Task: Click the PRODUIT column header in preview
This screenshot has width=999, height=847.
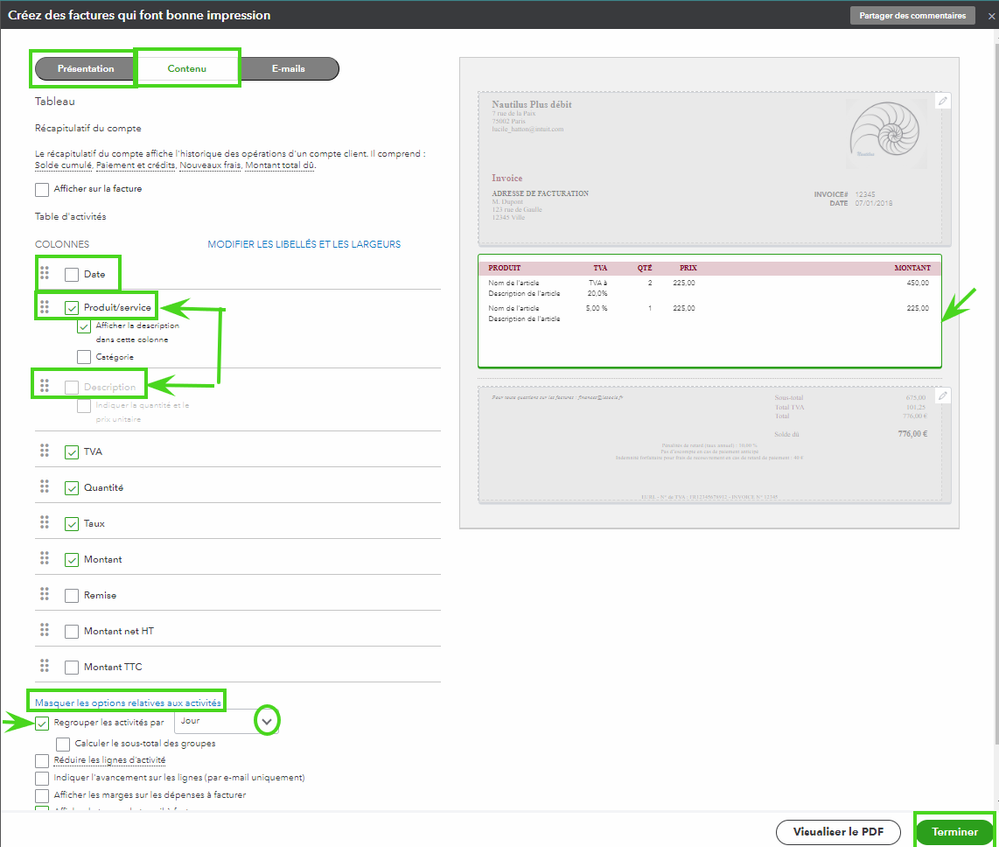Action: point(505,268)
